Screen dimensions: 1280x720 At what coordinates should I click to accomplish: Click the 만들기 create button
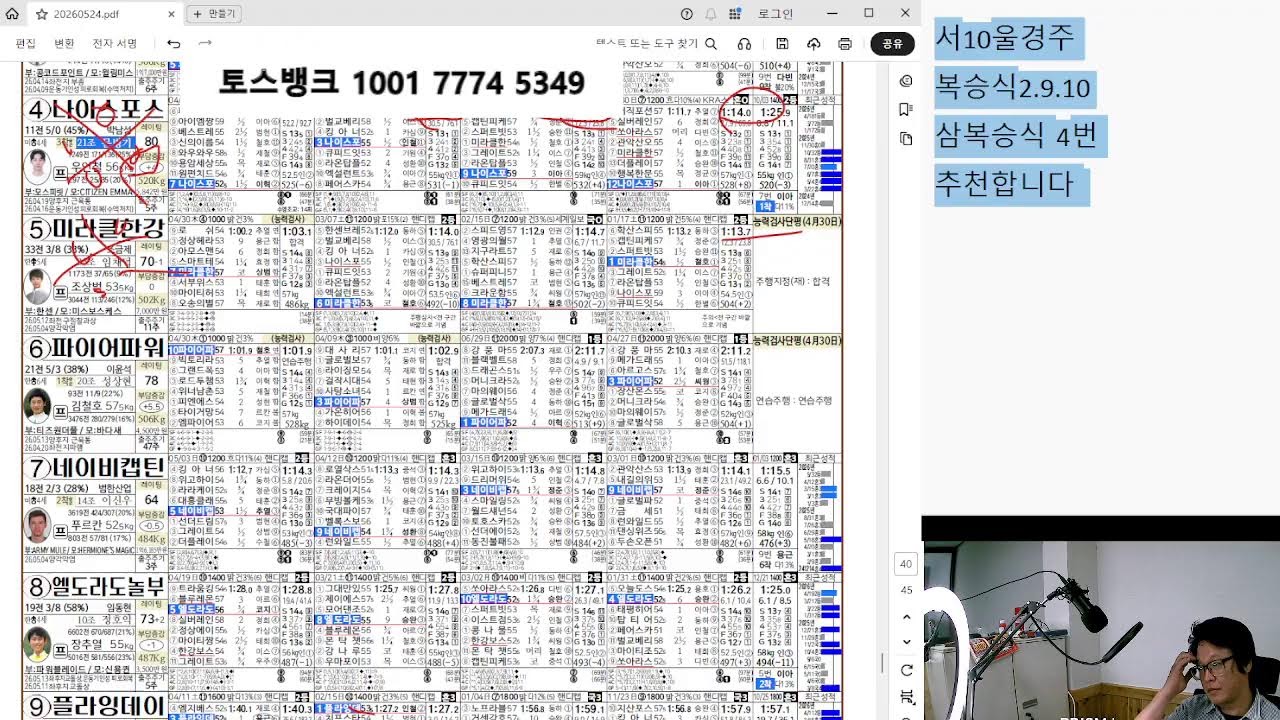pos(214,14)
